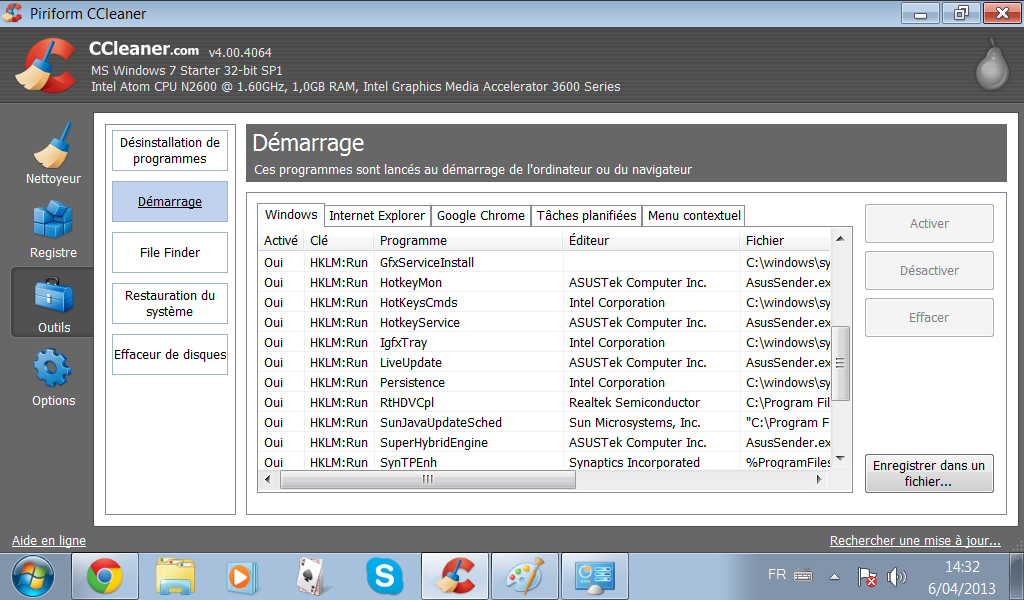1024x600 pixels.
Task: Click the Activer button
Action: click(929, 224)
